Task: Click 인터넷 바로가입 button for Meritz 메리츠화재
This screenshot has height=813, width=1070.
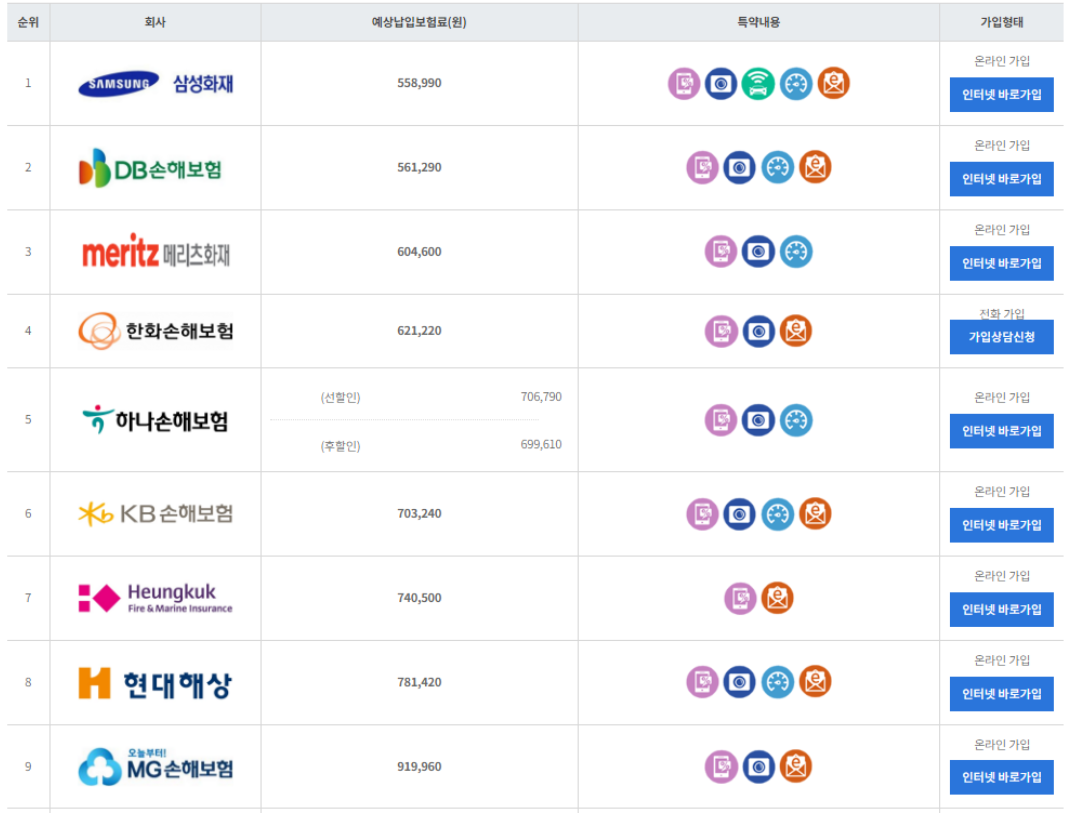Action: pyautogui.click(x=1001, y=263)
